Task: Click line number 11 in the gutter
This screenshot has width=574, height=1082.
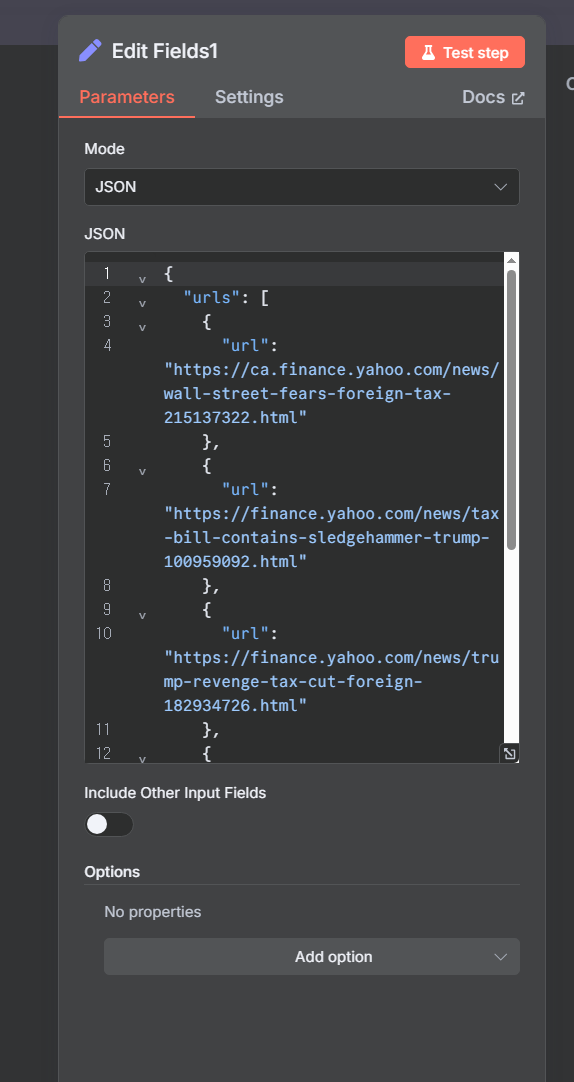Action: (x=103, y=729)
